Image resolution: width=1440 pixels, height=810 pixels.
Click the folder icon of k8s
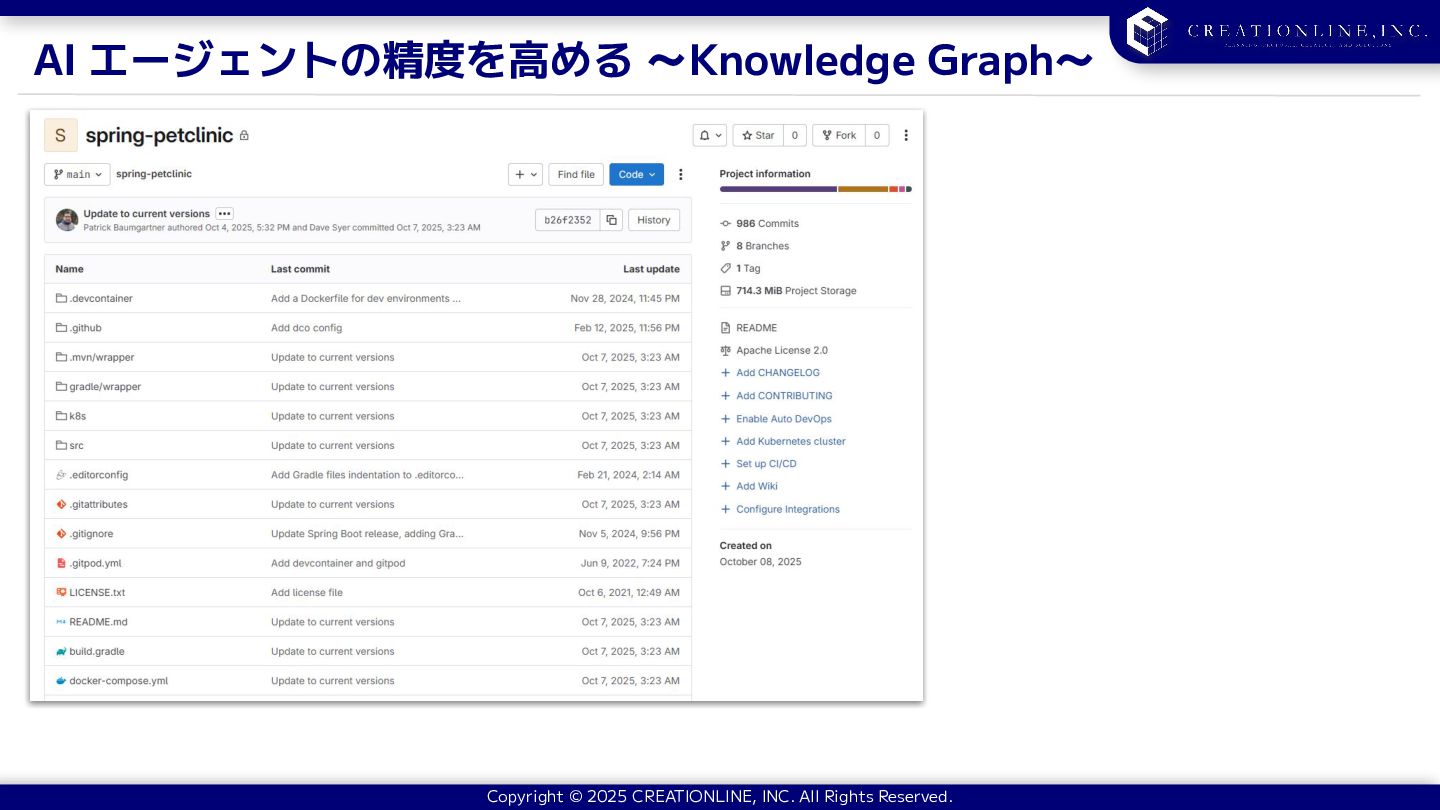pos(61,416)
